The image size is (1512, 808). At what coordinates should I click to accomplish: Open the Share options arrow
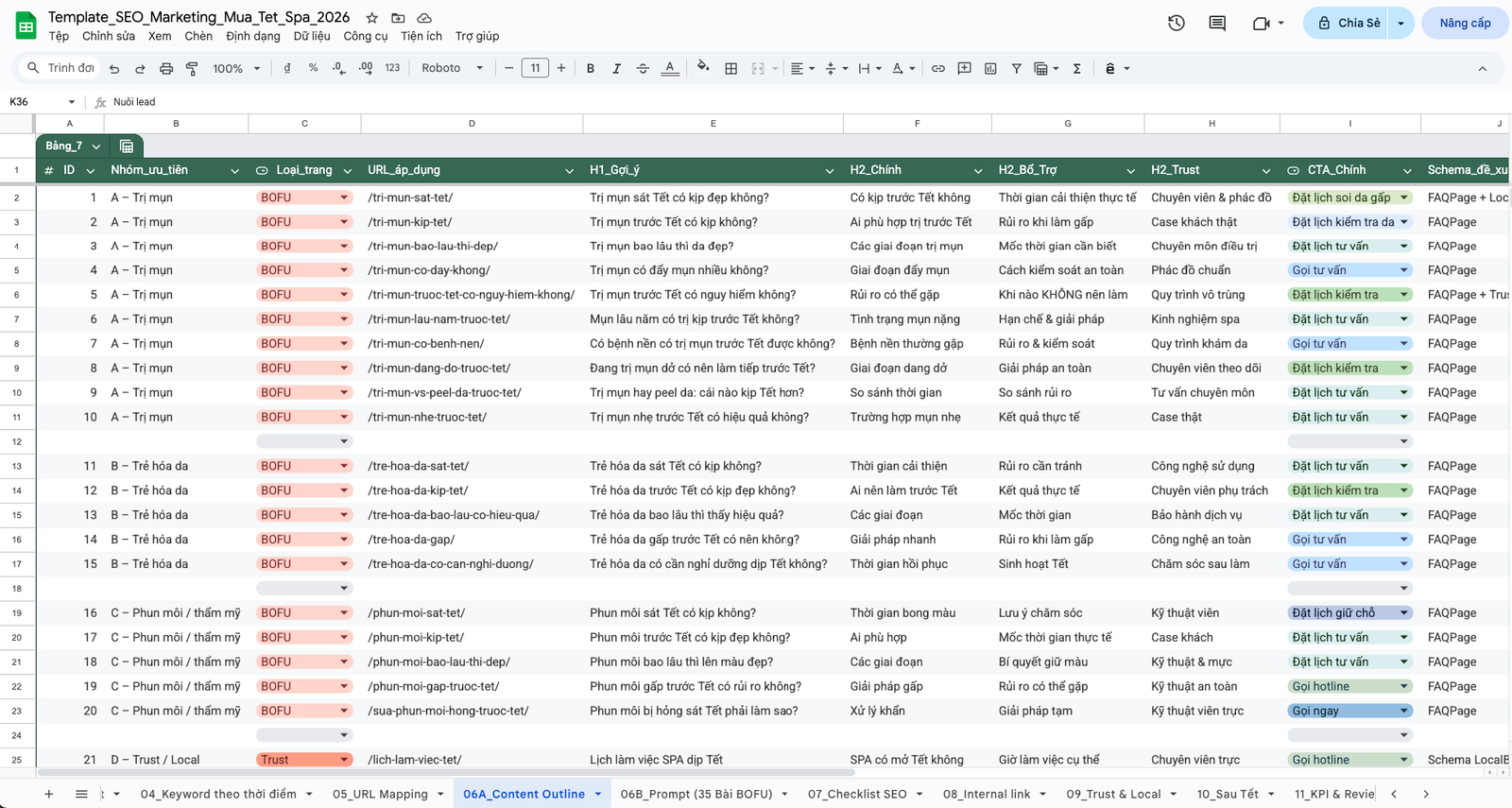tap(1400, 23)
